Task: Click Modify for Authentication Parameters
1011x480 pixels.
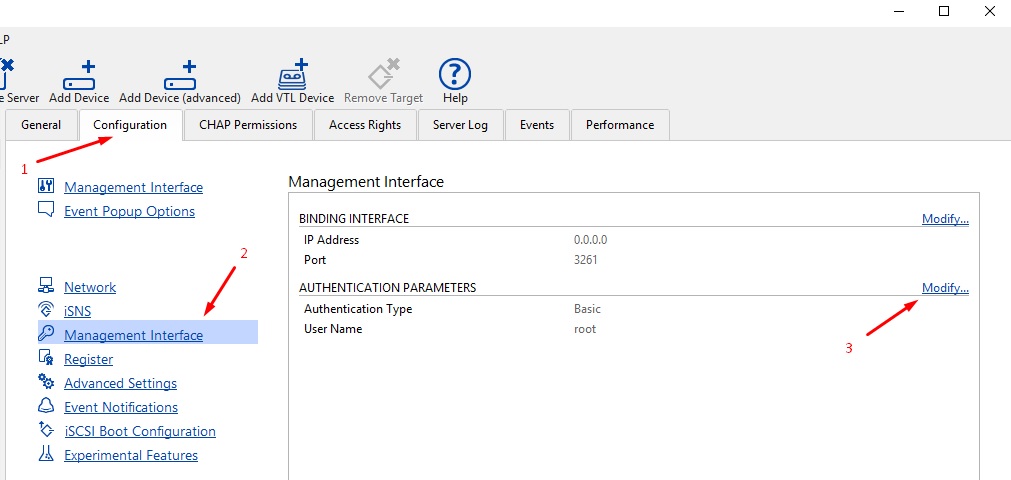Action: [x=945, y=288]
